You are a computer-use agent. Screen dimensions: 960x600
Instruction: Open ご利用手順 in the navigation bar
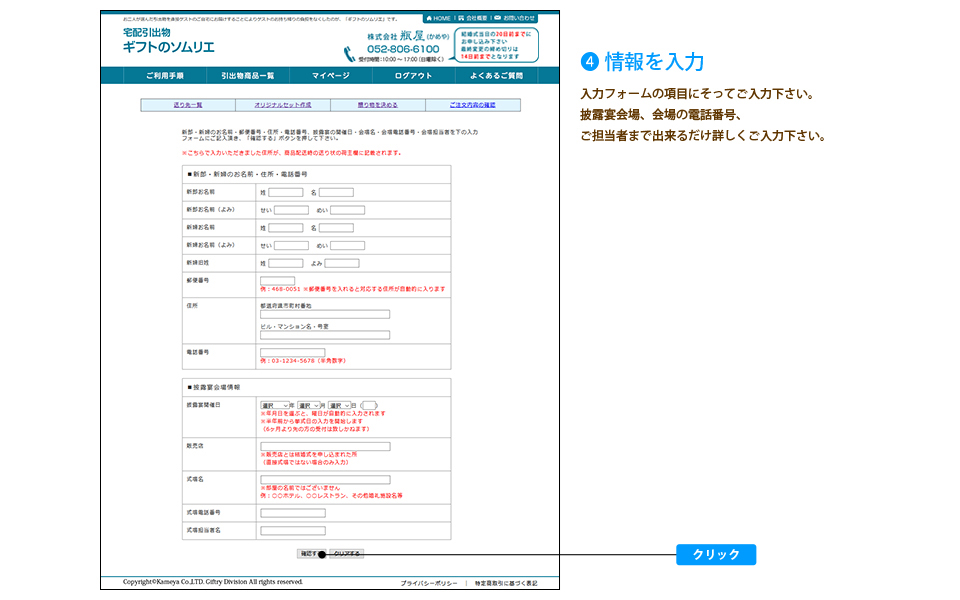pyautogui.click(x=164, y=75)
